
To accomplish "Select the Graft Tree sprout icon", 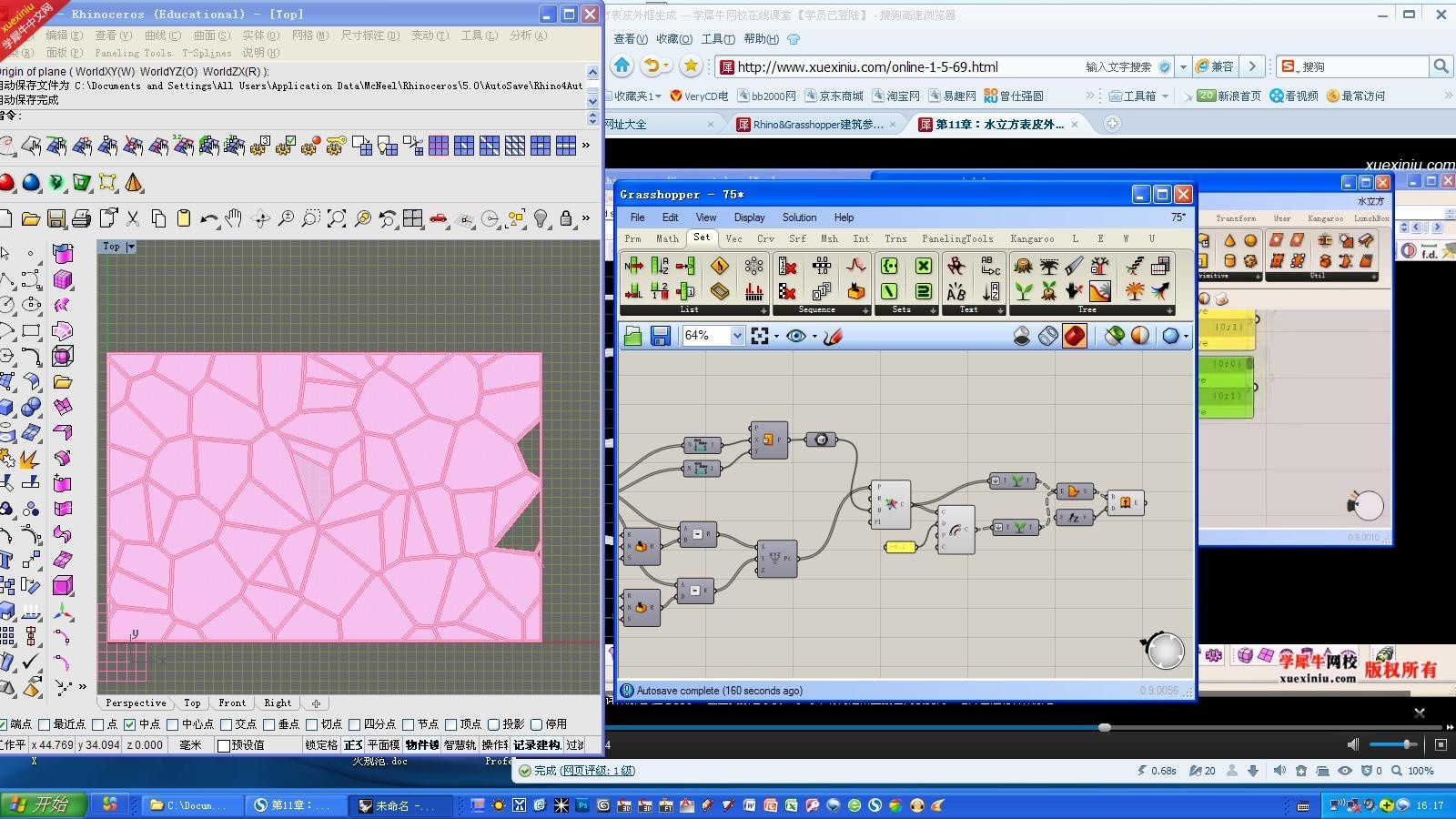I will coord(1024,291).
